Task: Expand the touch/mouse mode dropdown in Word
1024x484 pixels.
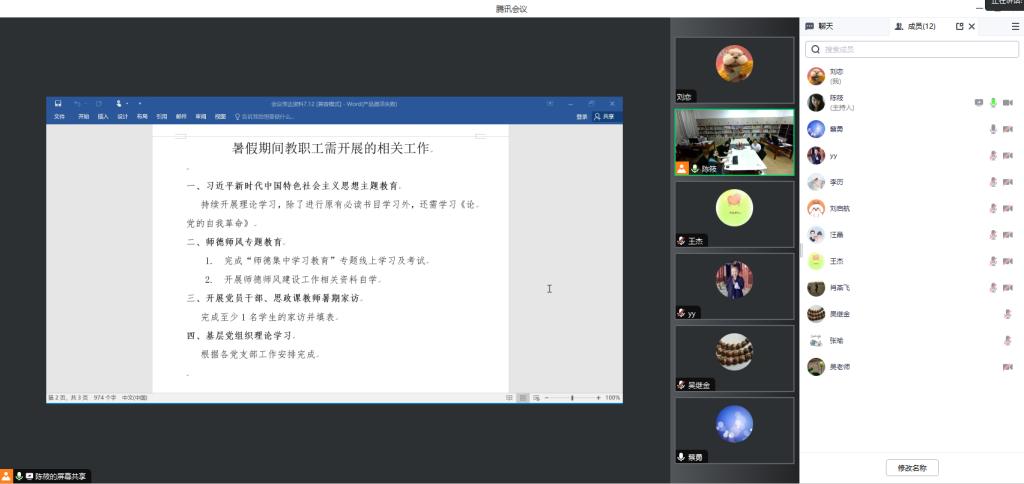Action: click(x=127, y=103)
